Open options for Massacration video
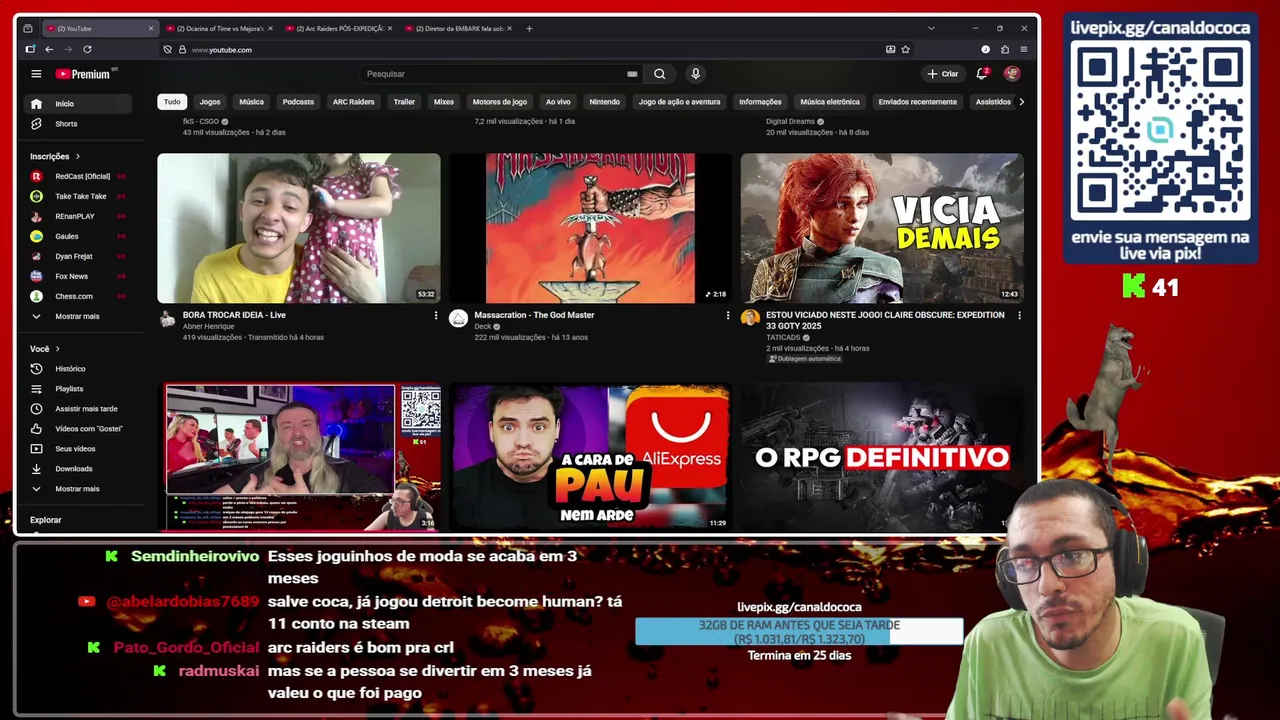 [x=727, y=316]
